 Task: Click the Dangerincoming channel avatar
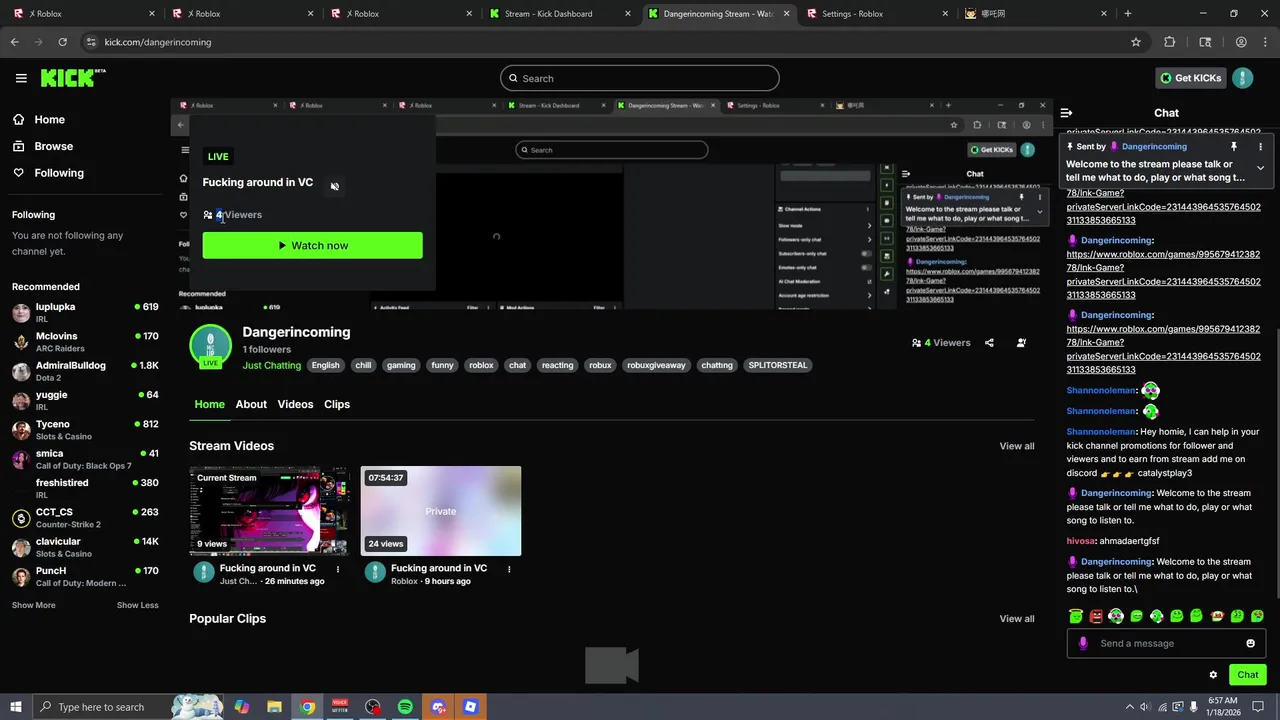coord(210,347)
